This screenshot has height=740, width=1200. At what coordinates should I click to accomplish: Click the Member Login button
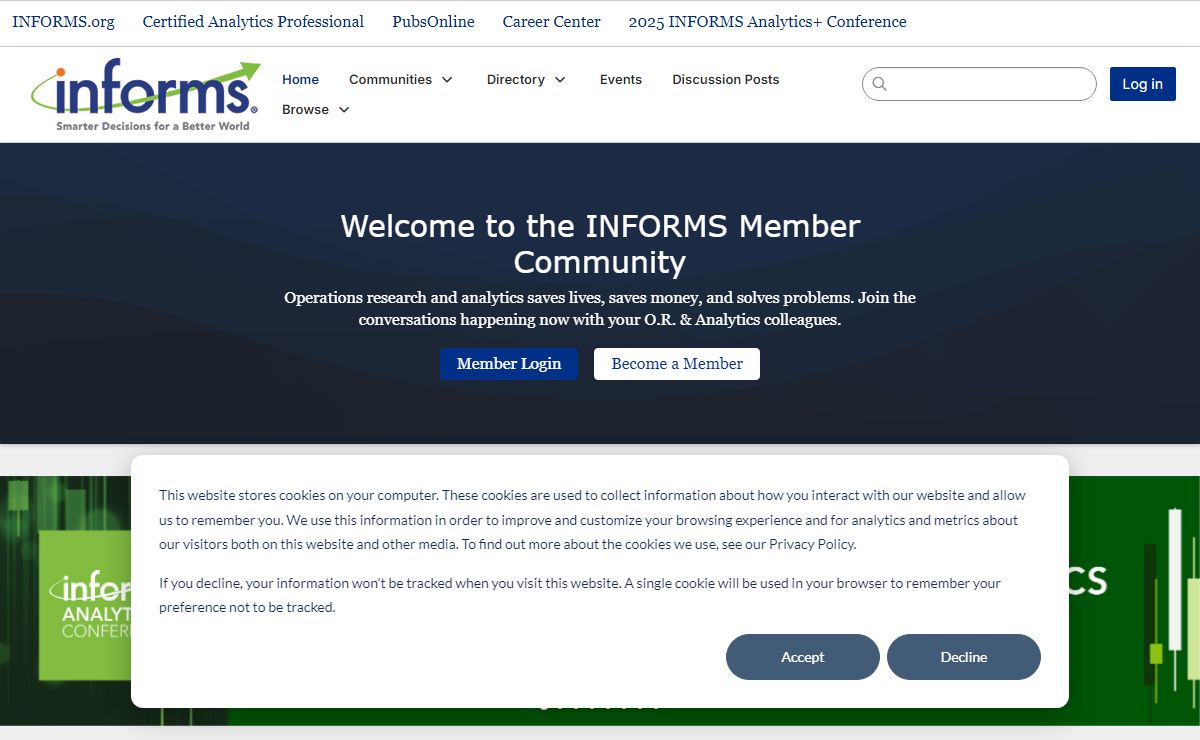click(x=509, y=364)
